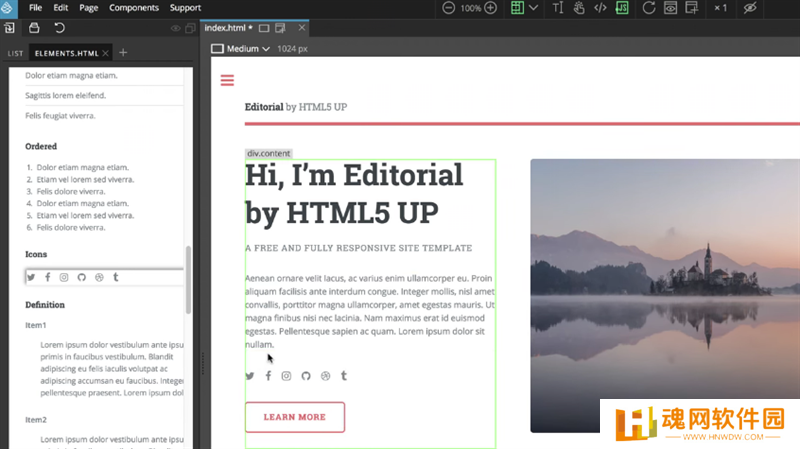This screenshot has width=800, height=449.
Task: Toggle the JS enabled icon
Action: pyautogui.click(x=622, y=8)
